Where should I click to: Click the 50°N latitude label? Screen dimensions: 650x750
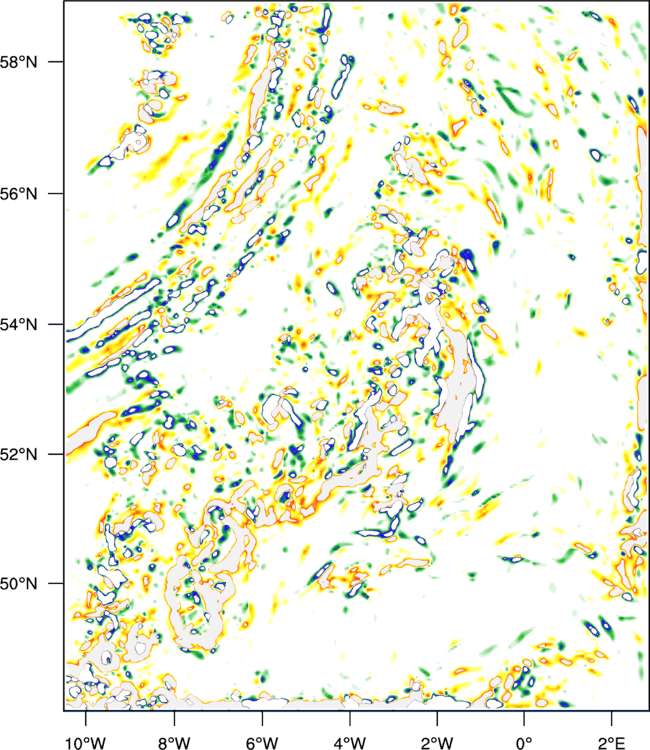[x=18, y=584]
